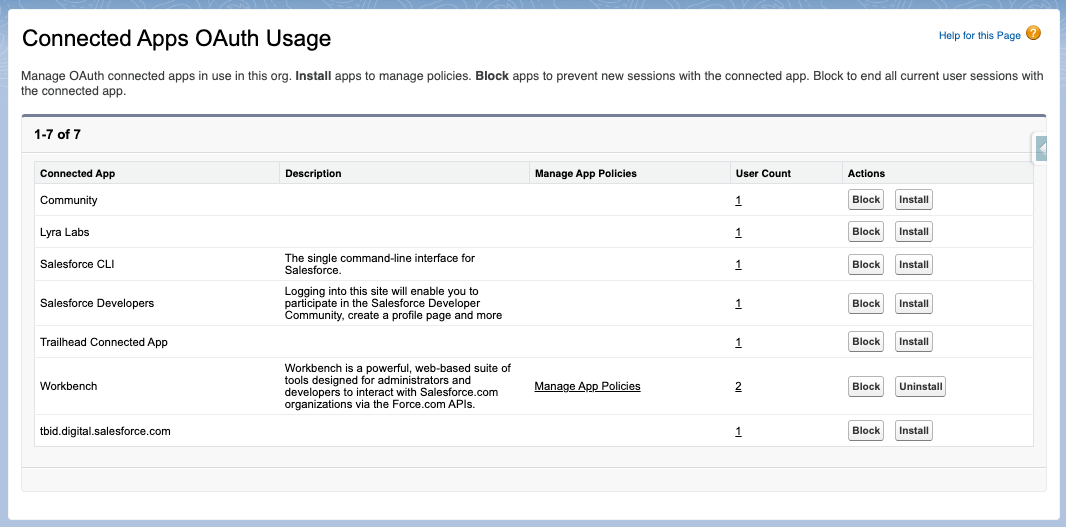1066x527 pixels.
Task: Click the Actions column header
Action: [938, 173]
